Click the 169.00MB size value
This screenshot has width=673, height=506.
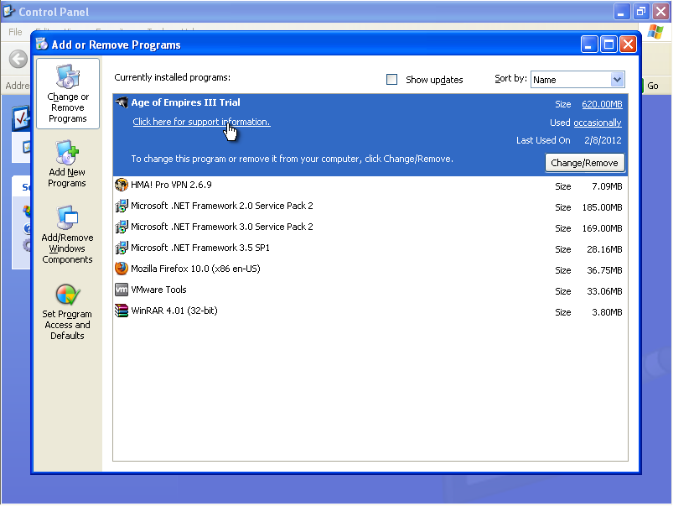pos(602,229)
